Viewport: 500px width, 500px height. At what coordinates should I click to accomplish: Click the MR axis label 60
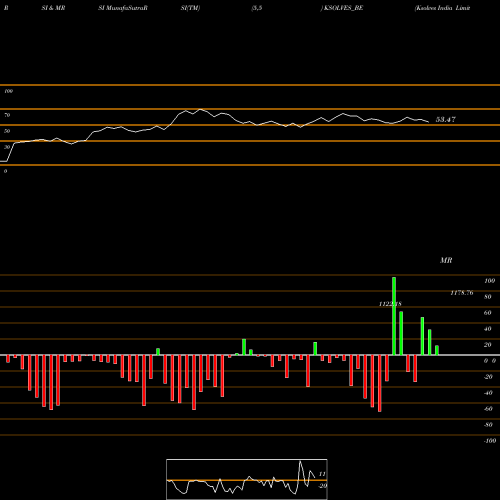[488, 313]
